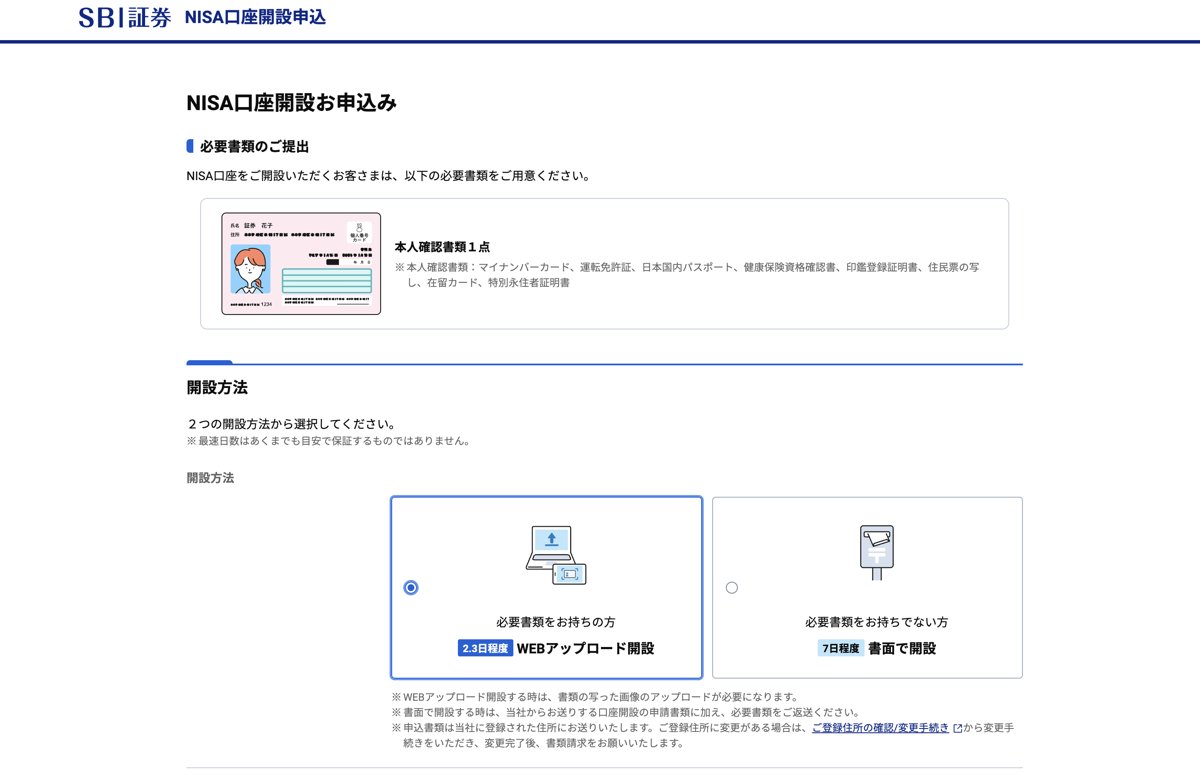Click external link icon beside address link
Screen dimensions: 1200x781
click(x=957, y=729)
